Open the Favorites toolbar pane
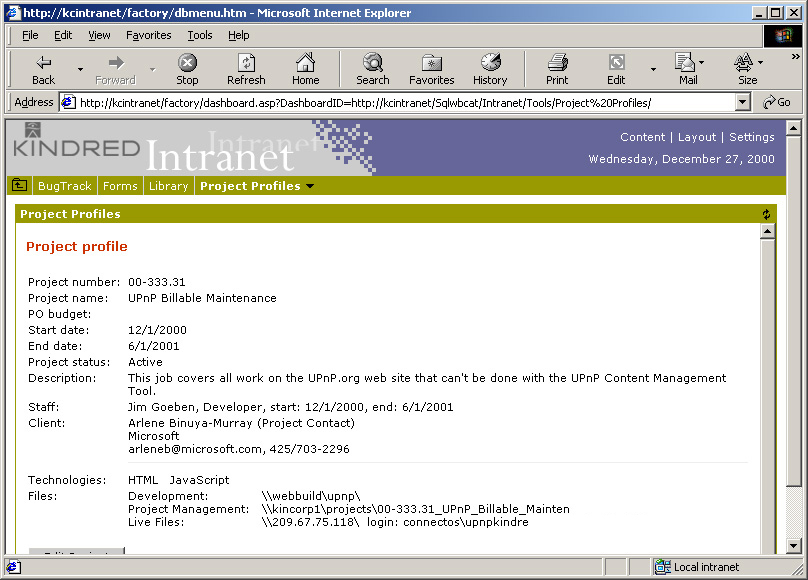Image resolution: width=808 pixels, height=580 pixels. [x=432, y=69]
